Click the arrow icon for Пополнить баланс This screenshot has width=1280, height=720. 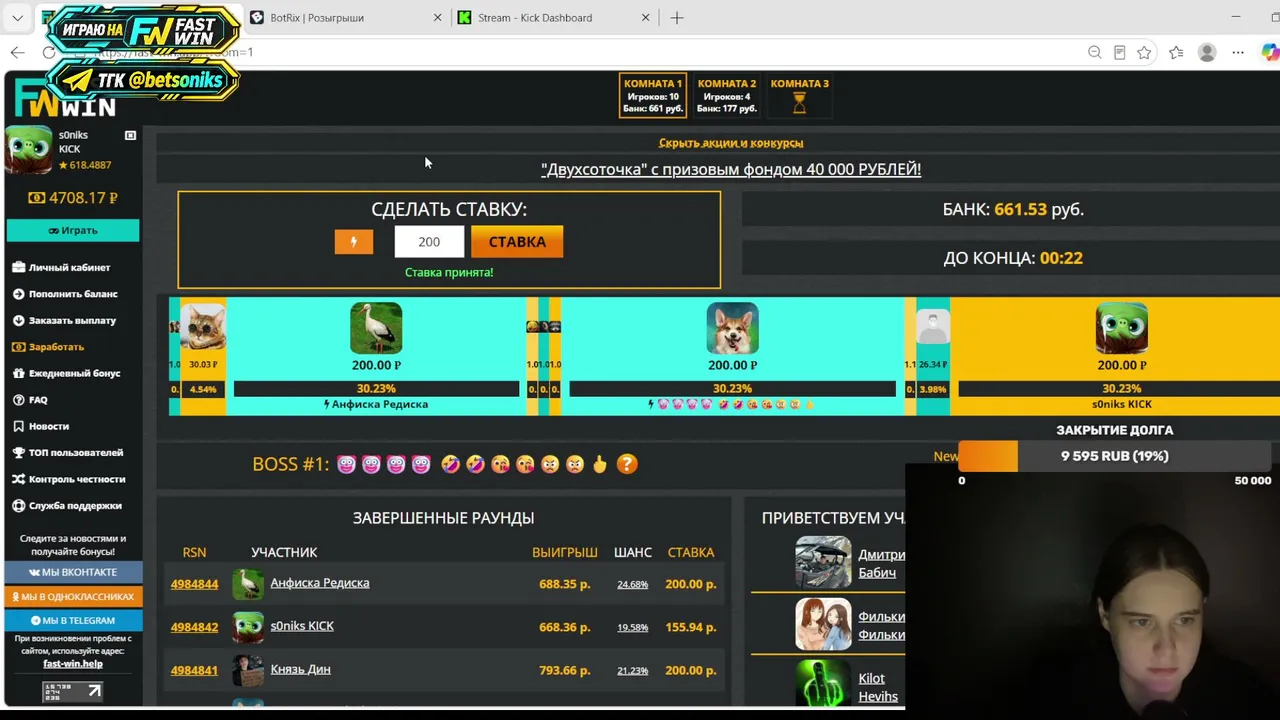(19, 294)
